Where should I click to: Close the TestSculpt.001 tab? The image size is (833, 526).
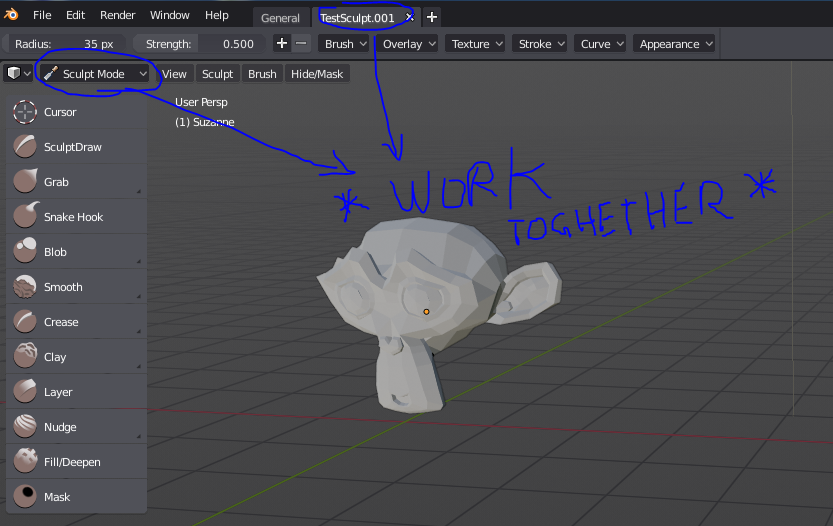409,17
